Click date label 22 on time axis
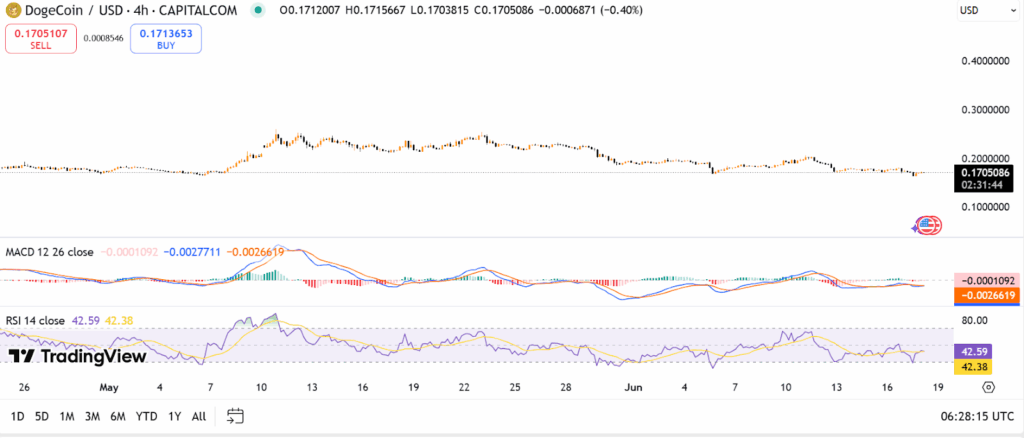 coord(464,387)
